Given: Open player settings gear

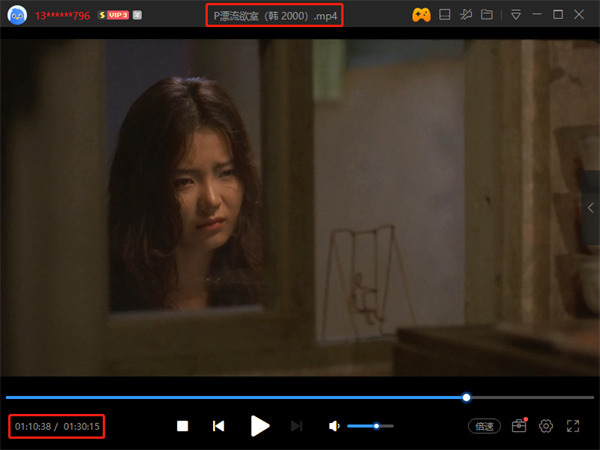Looking at the screenshot, I should [546, 426].
